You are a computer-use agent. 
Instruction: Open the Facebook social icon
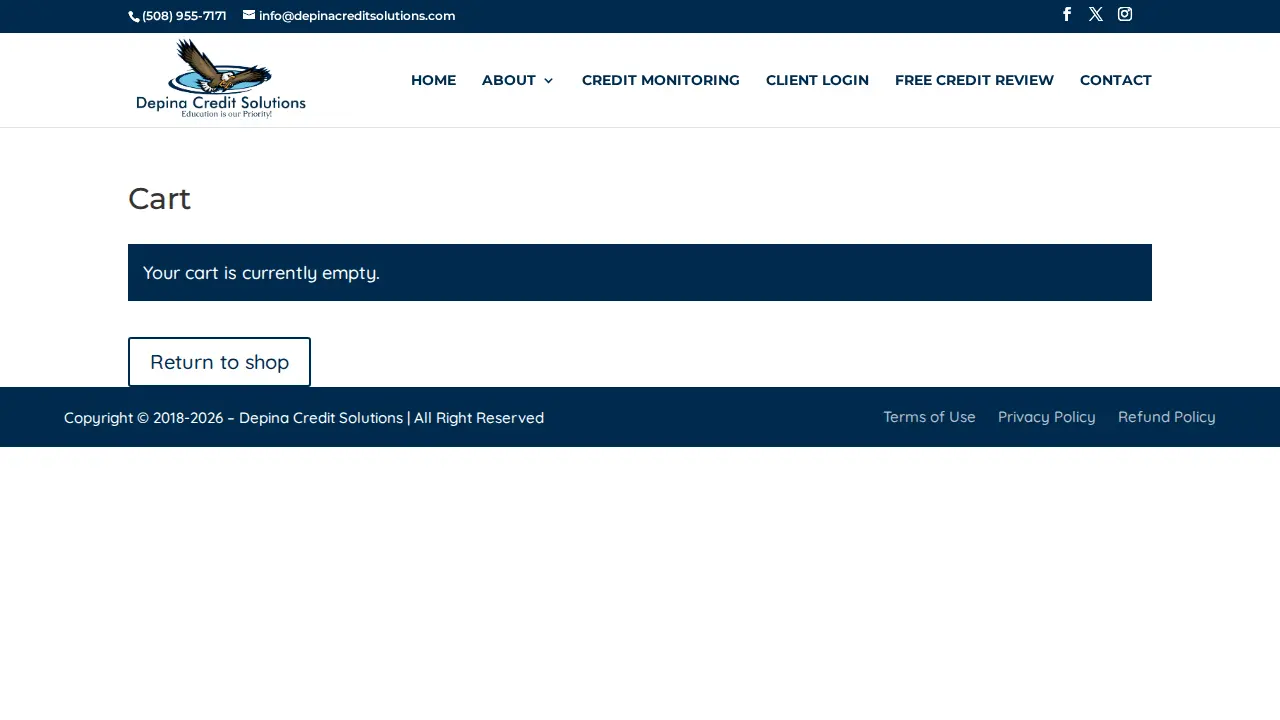coord(1067,14)
